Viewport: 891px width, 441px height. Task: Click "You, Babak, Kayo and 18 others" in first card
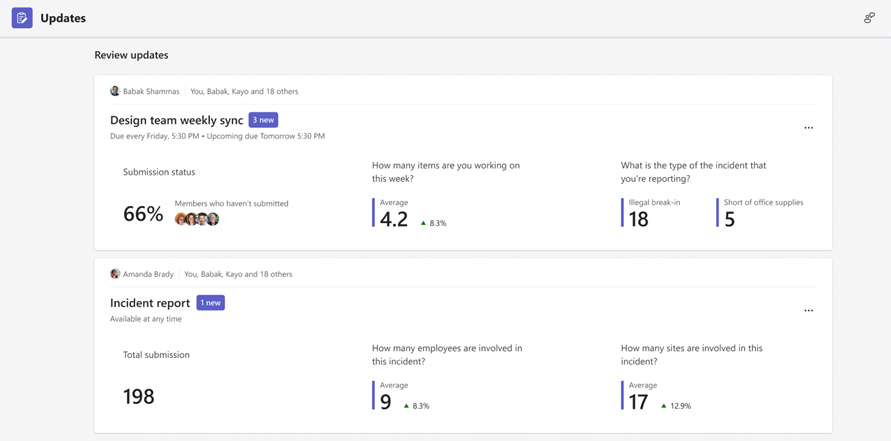244,91
